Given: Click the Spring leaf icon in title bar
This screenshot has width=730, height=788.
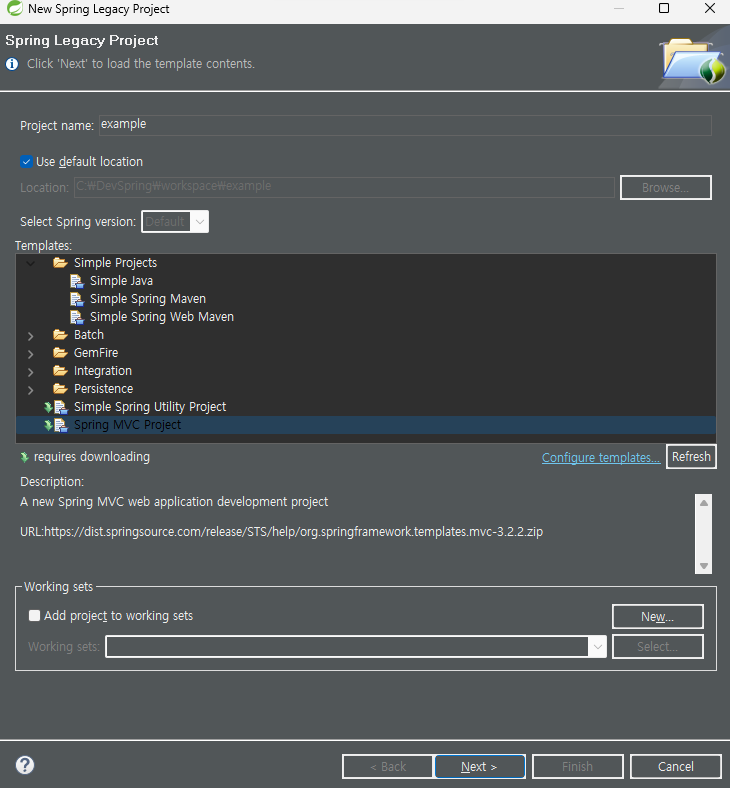Looking at the screenshot, I should (15, 9).
